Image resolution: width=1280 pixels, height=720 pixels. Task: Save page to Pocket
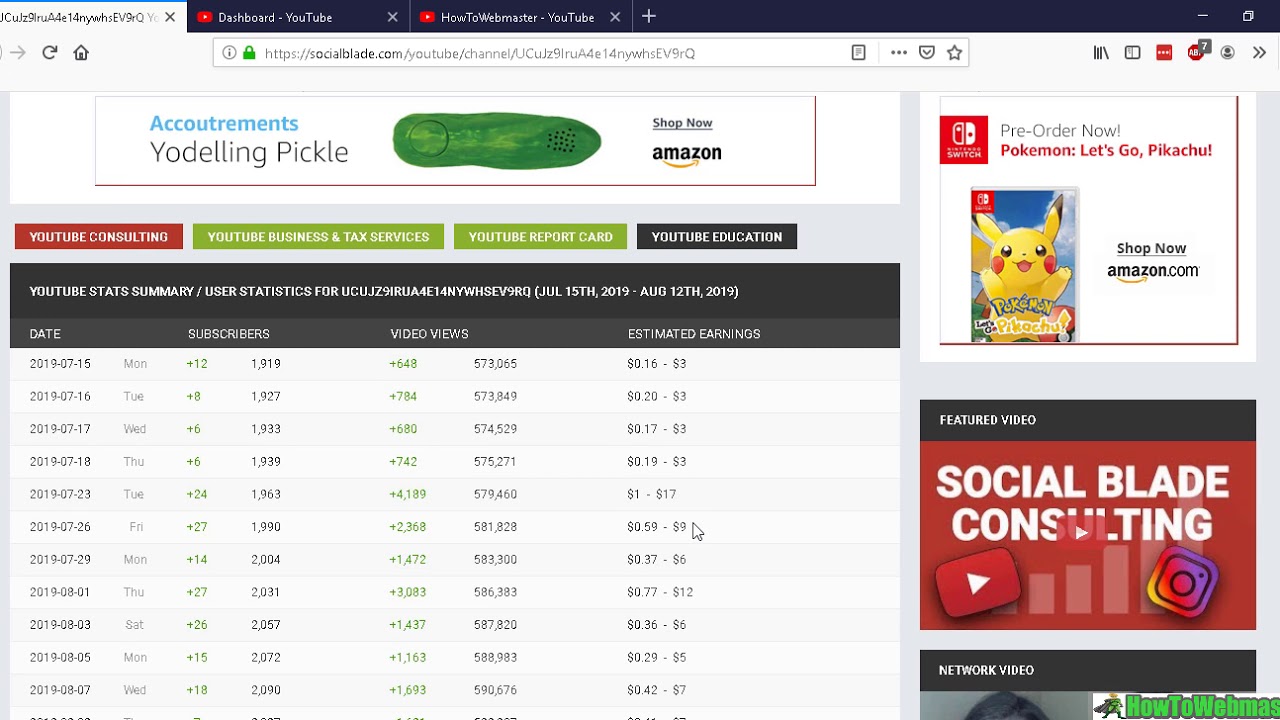point(927,53)
